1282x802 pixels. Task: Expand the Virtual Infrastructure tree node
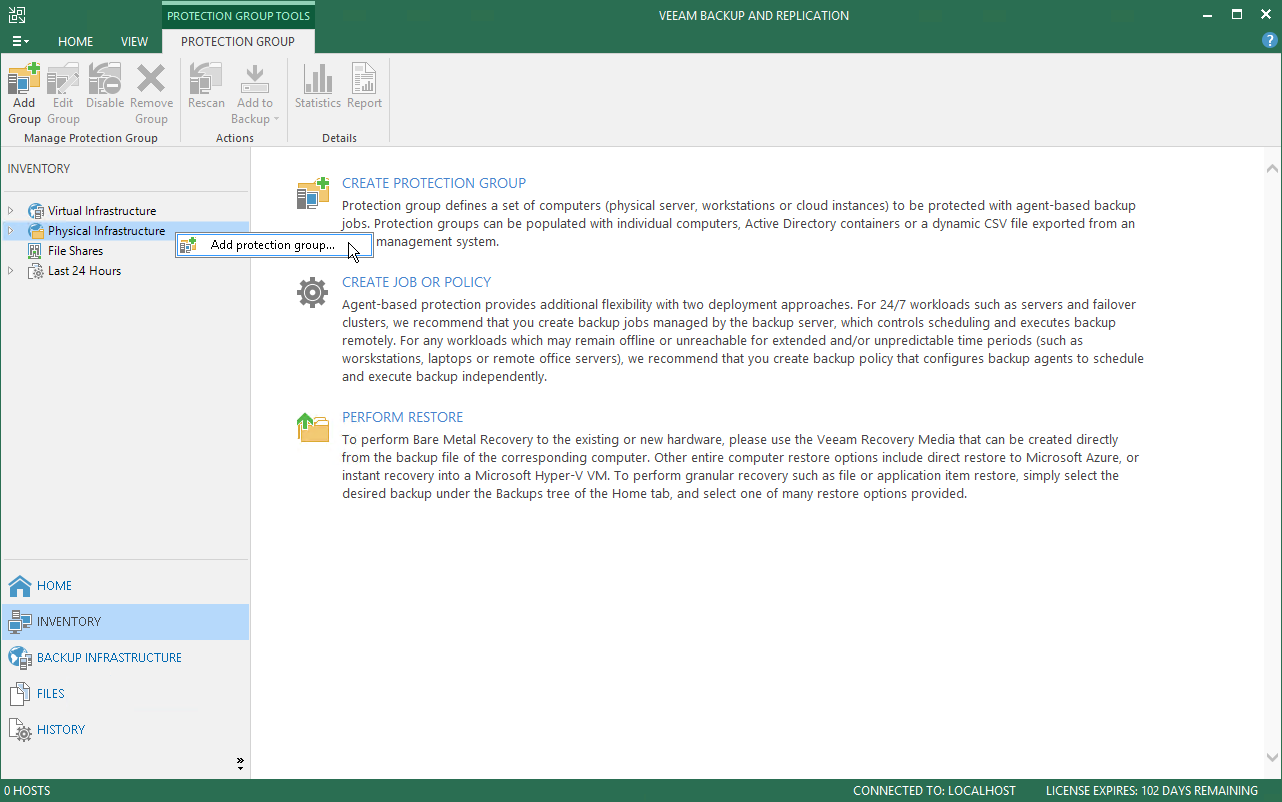[11, 211]
